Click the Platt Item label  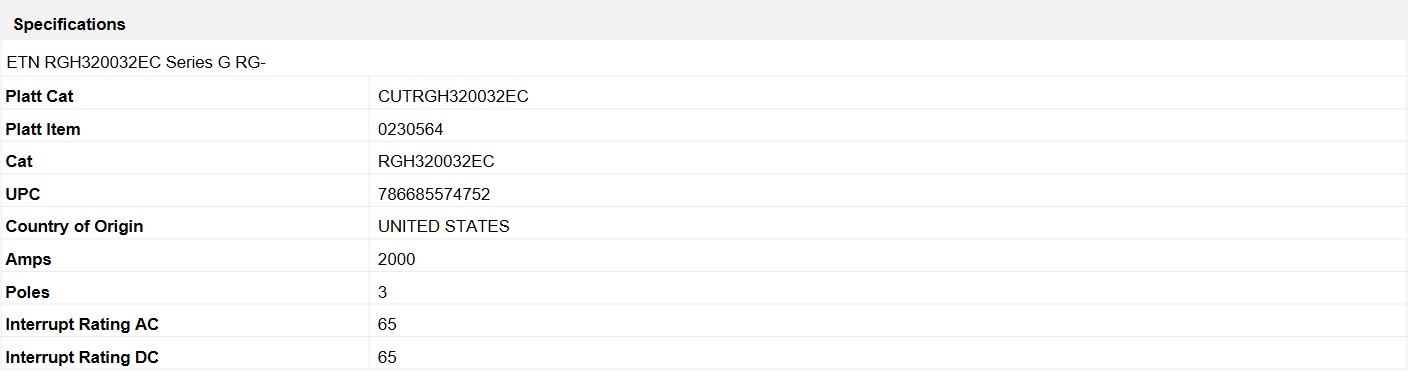(x=43, y=129)
